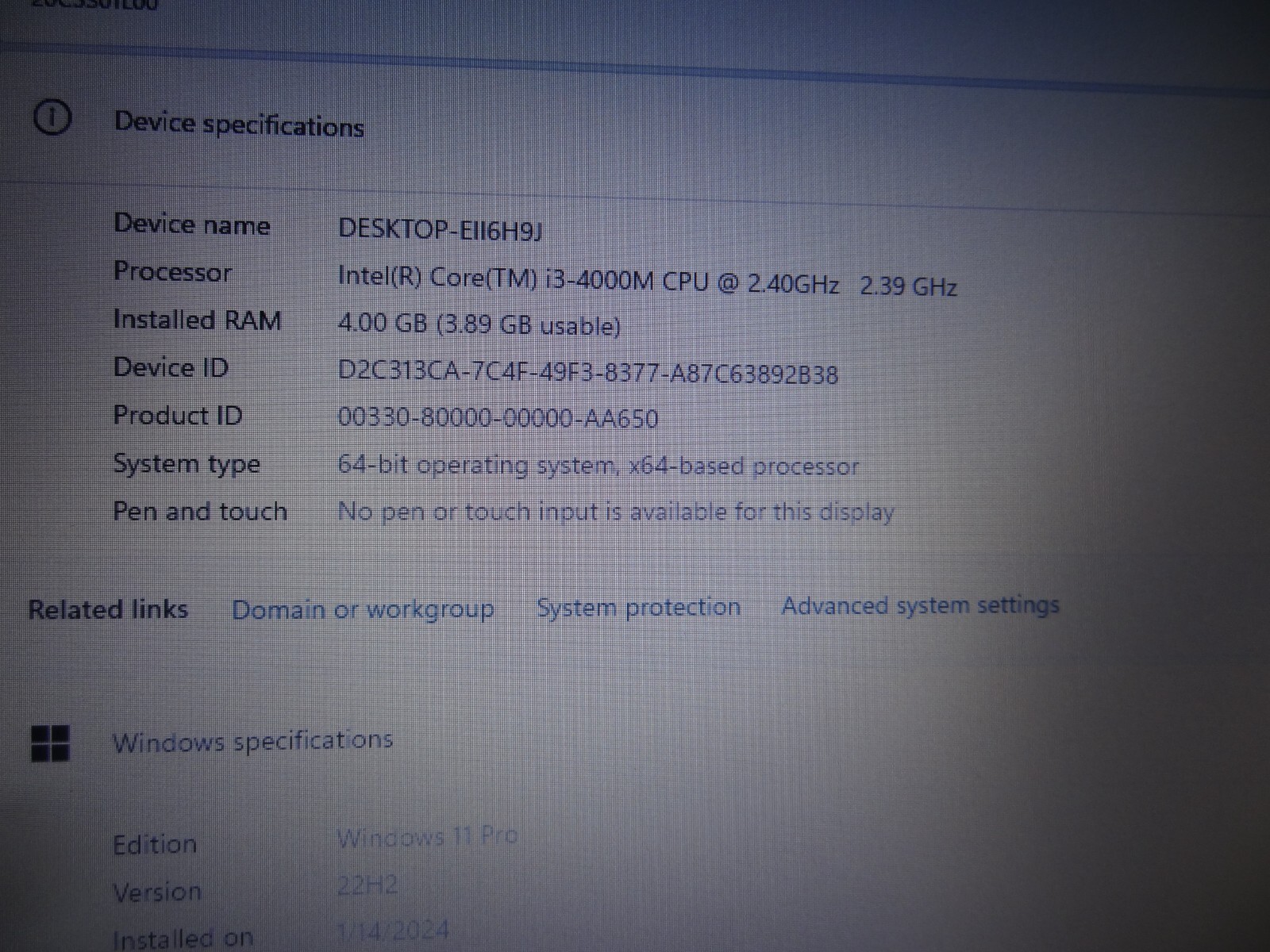Select the Product ID value 00330-80000-00000-AA650
This screenshot has height=952, width=1270.
(x=498, y=417)
